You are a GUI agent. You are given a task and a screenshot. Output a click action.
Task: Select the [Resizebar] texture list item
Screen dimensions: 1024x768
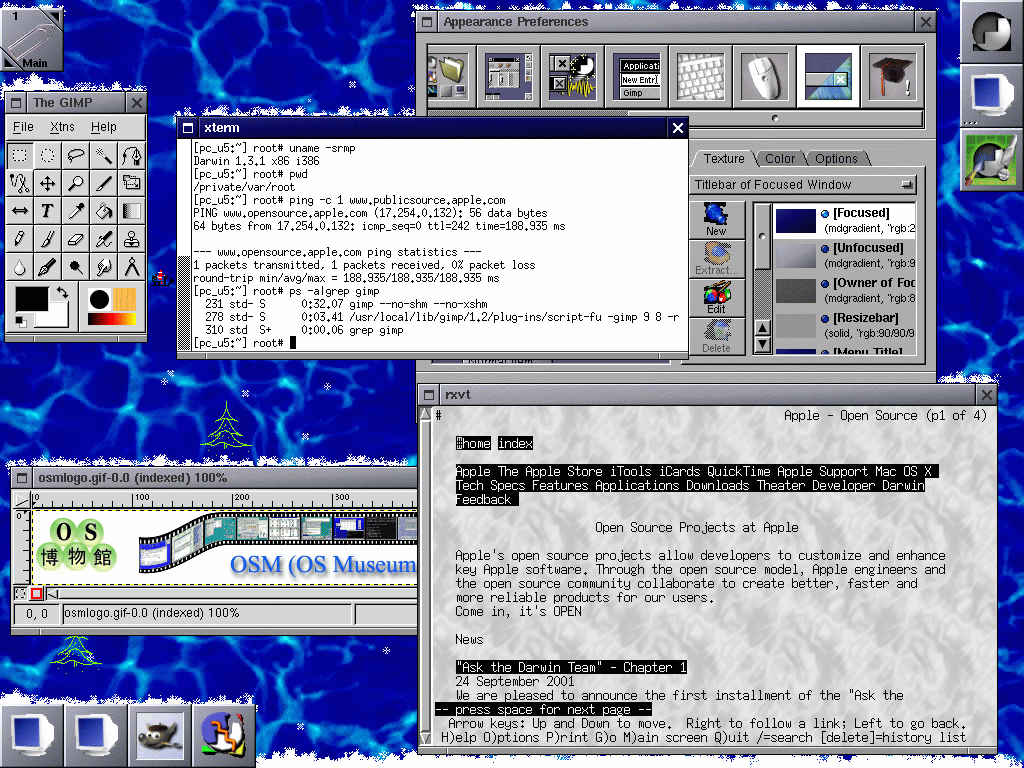(x=844, y=325)
